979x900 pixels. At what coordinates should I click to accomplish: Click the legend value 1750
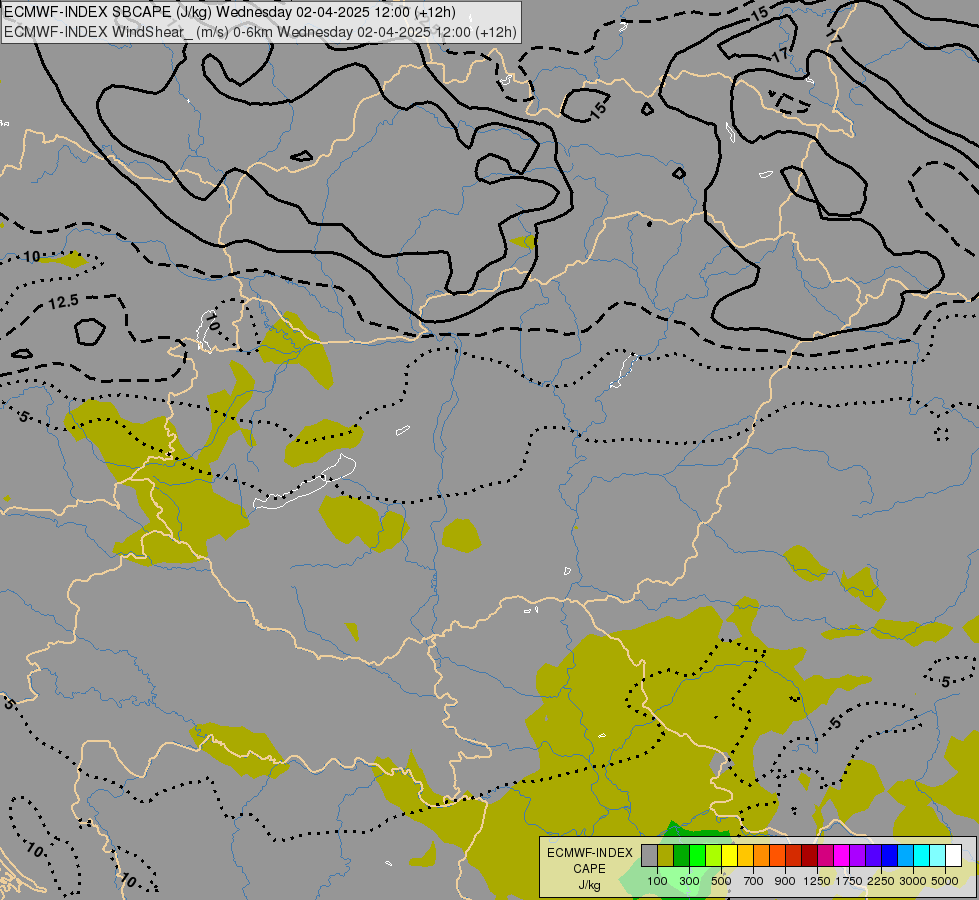click(x=849, y=881)
